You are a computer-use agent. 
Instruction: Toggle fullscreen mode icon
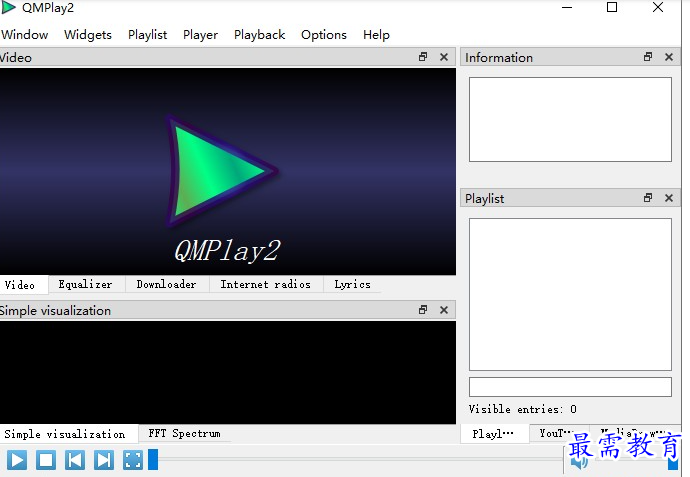pyautogui.click(x=133, y=460)
